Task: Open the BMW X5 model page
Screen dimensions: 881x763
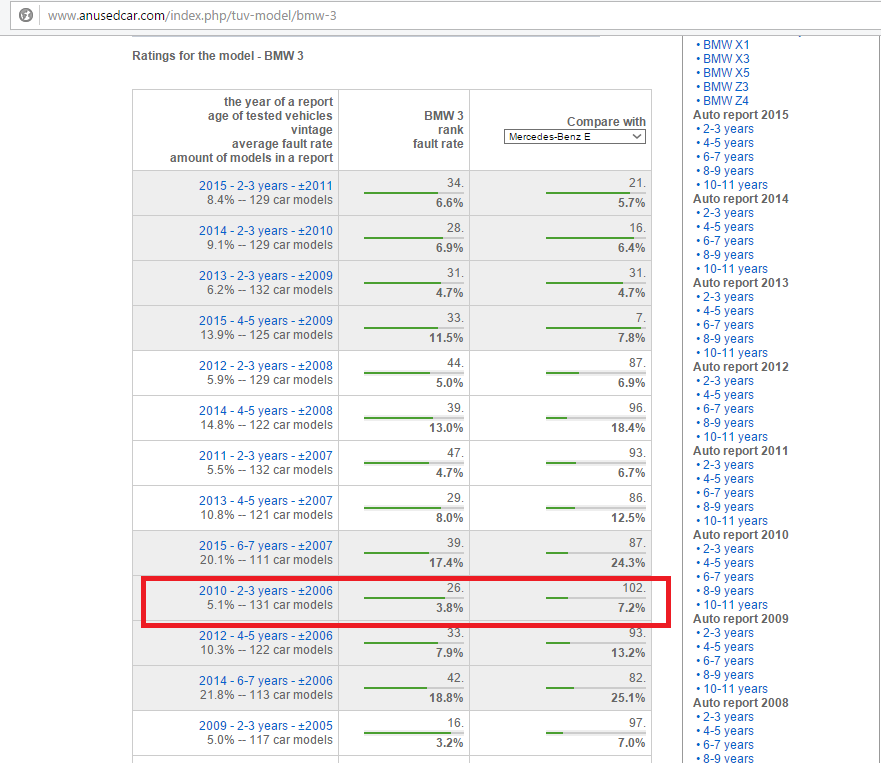Action: [x=726, y=73]
